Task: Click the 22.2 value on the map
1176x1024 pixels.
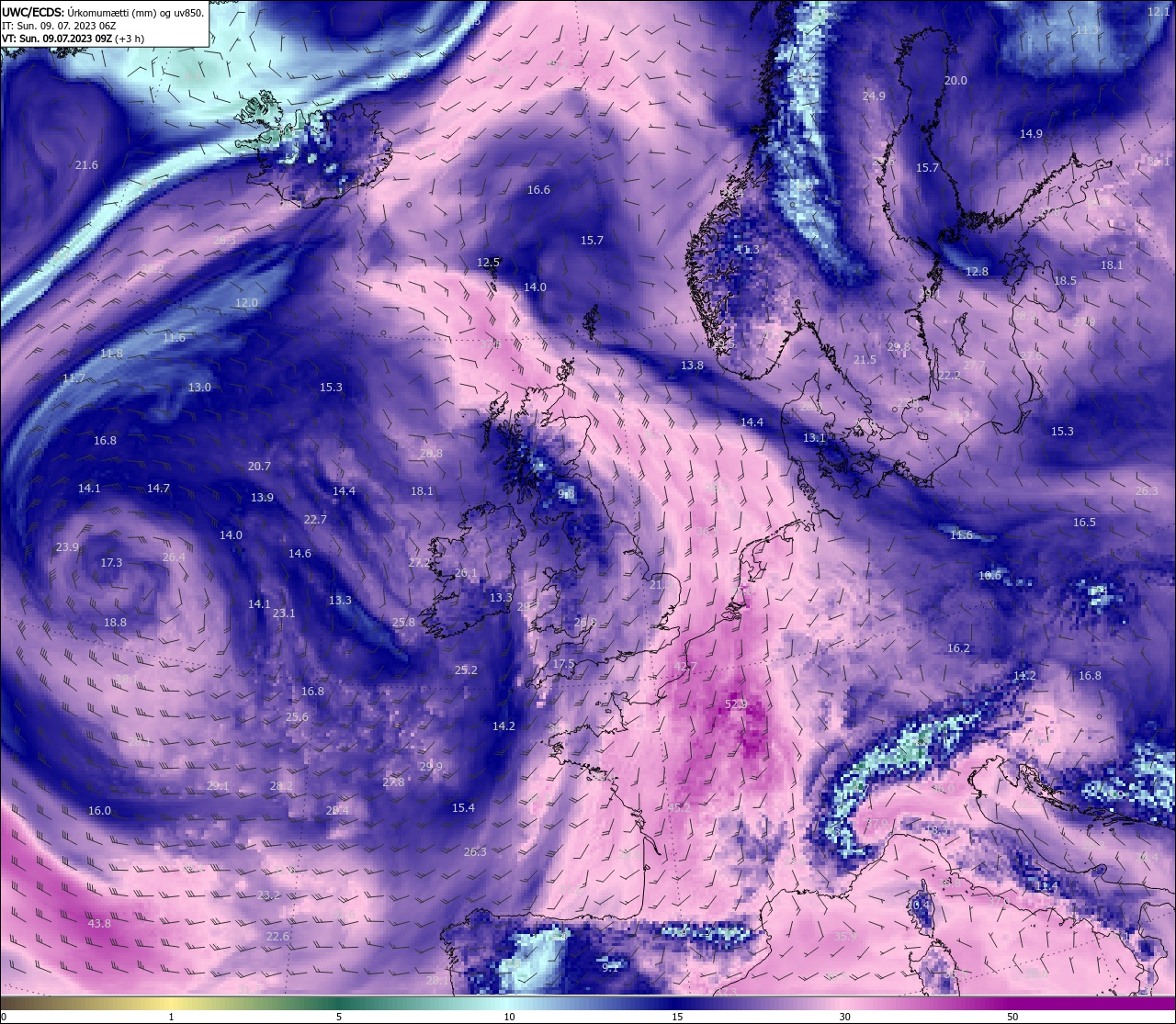Action: click(x=949, y=376)
